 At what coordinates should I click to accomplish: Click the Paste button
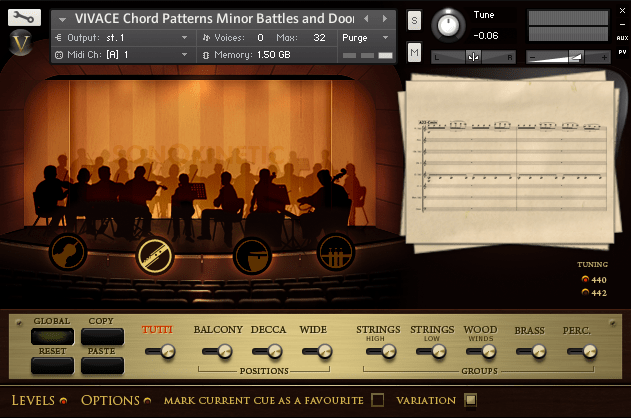click(102, 366)
